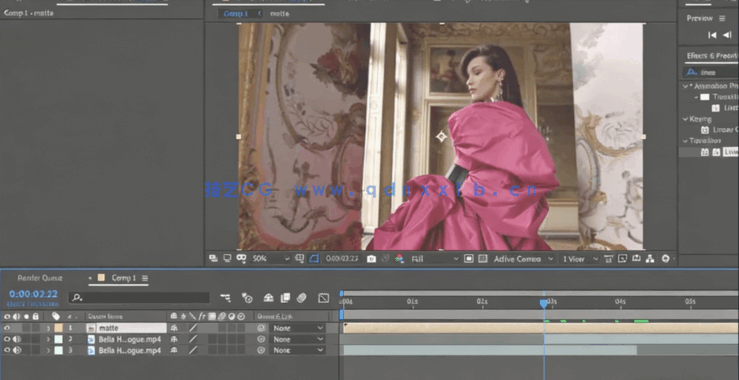Toggle quality switch on layer 2
This screenshot has height=380, width=739.
tap(193, 339)
